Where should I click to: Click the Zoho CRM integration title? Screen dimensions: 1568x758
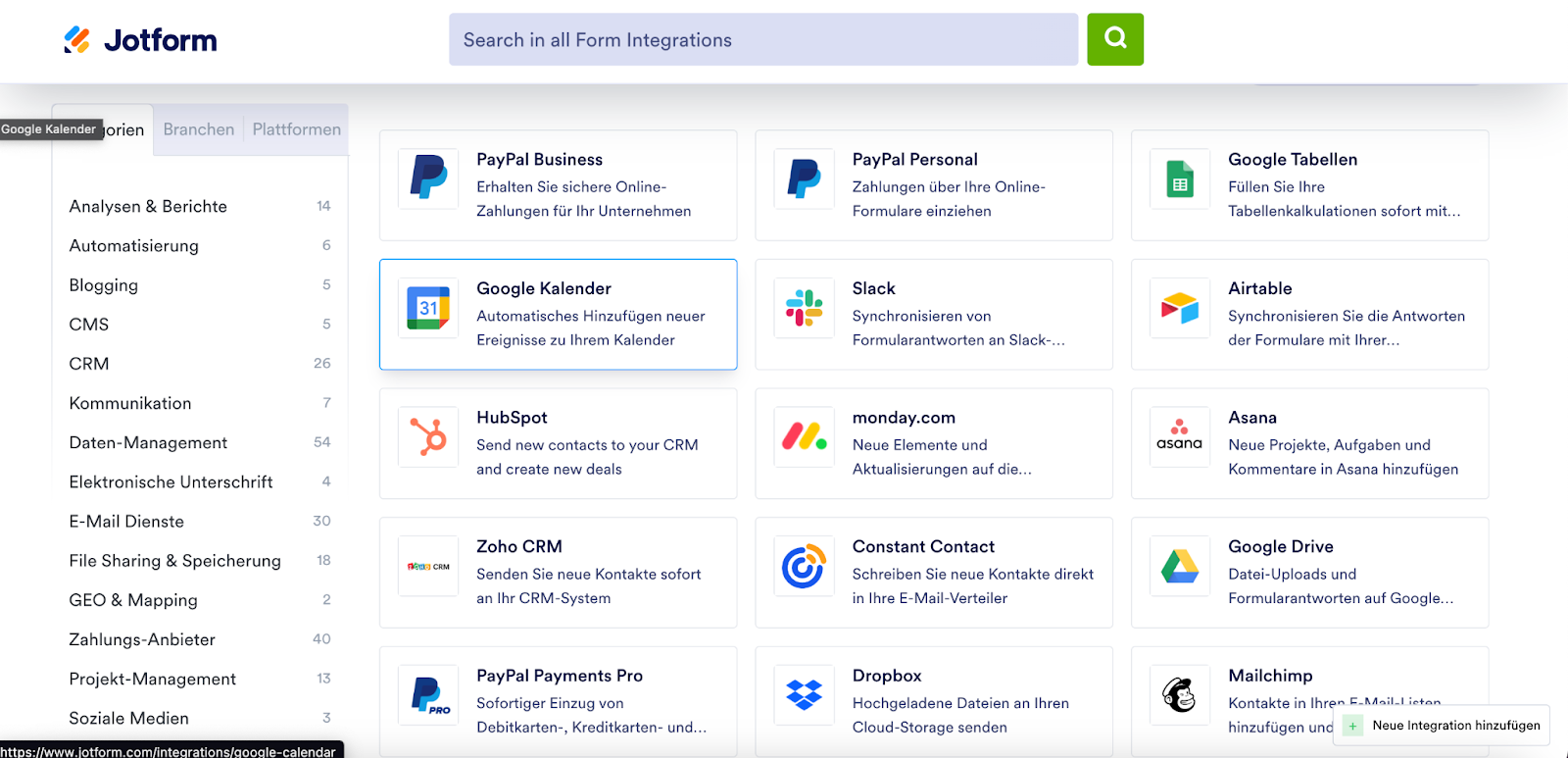519,546
